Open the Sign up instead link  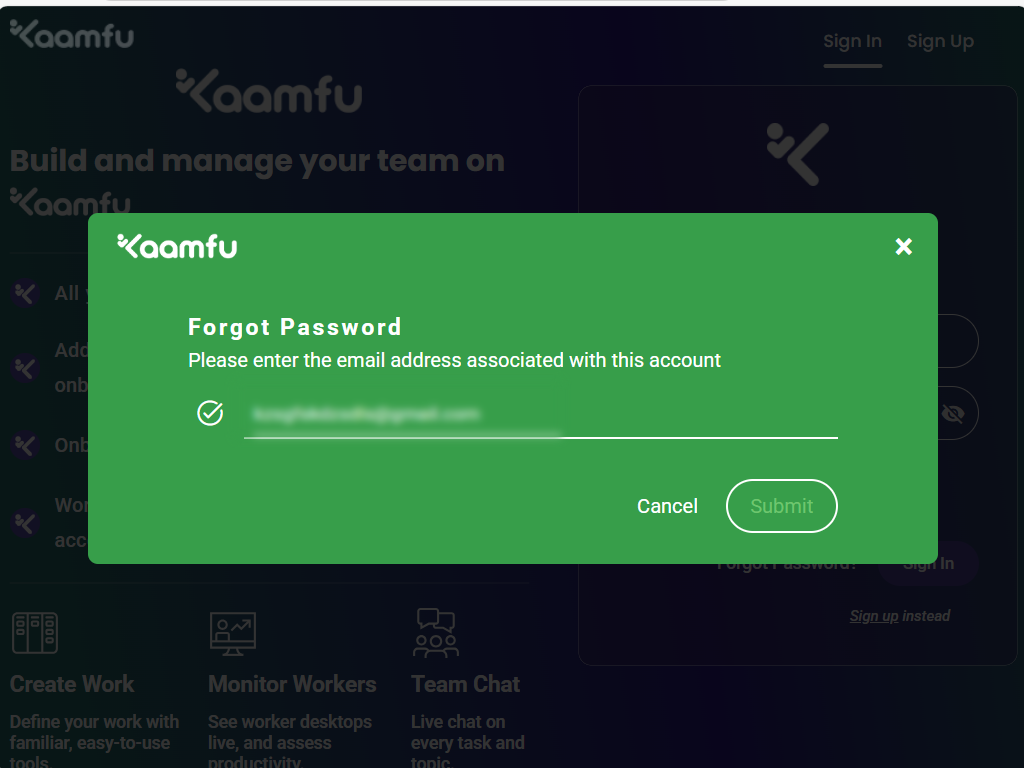click(x=874, y=616)
